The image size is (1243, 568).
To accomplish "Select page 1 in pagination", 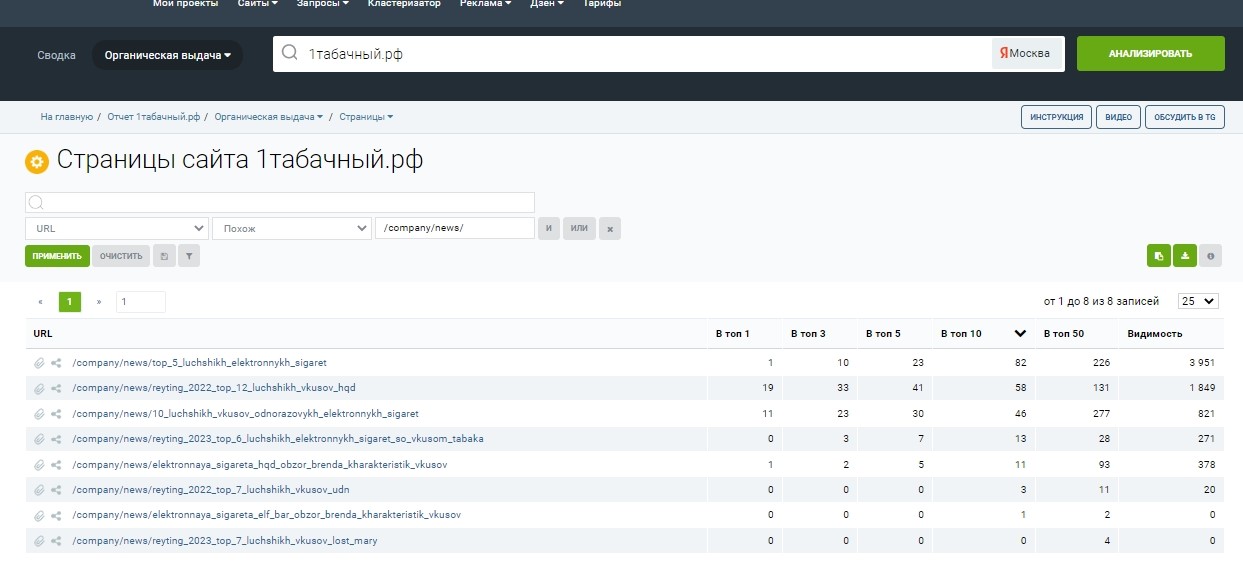I will [69, 301].
